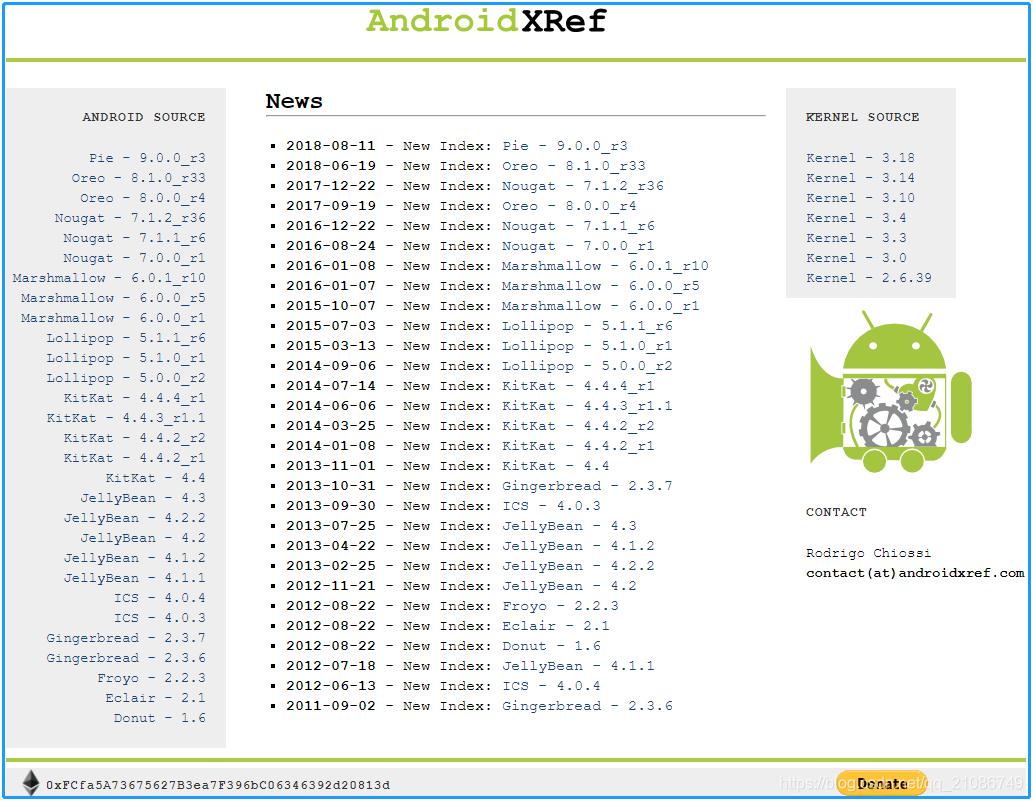Click Gingerbread 2.3.6 link in News list
Viewport: 1033px width, 802px height.
(x=587, y=706)
